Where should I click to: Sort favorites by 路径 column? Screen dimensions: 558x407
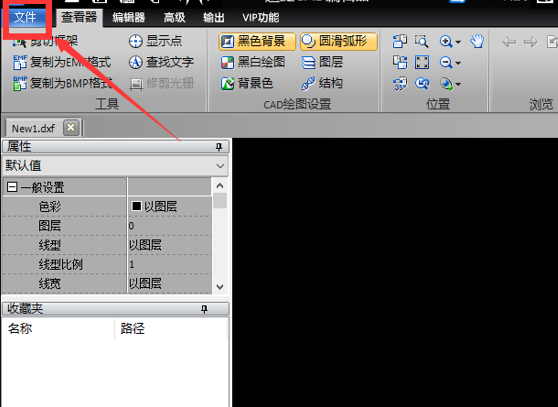(171, 328)
